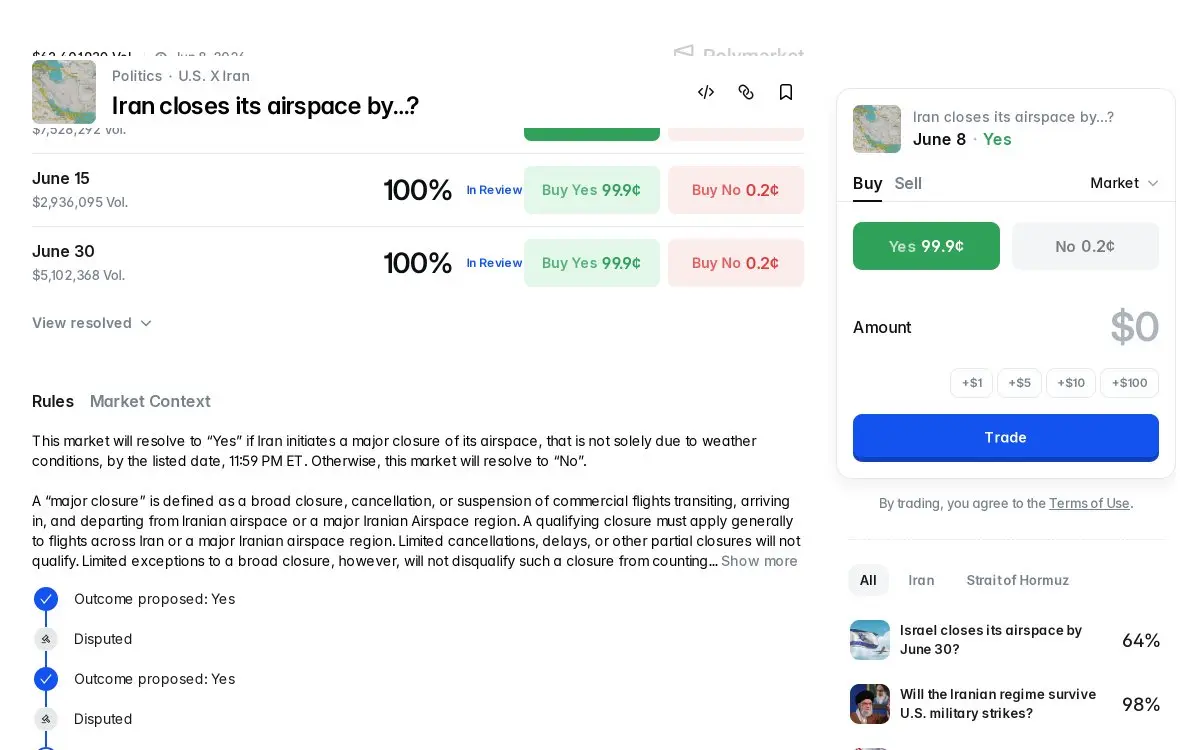Viewport: 1200px width, 750px height.
Task: Expand View resolved markets
Action: [92, 323]
